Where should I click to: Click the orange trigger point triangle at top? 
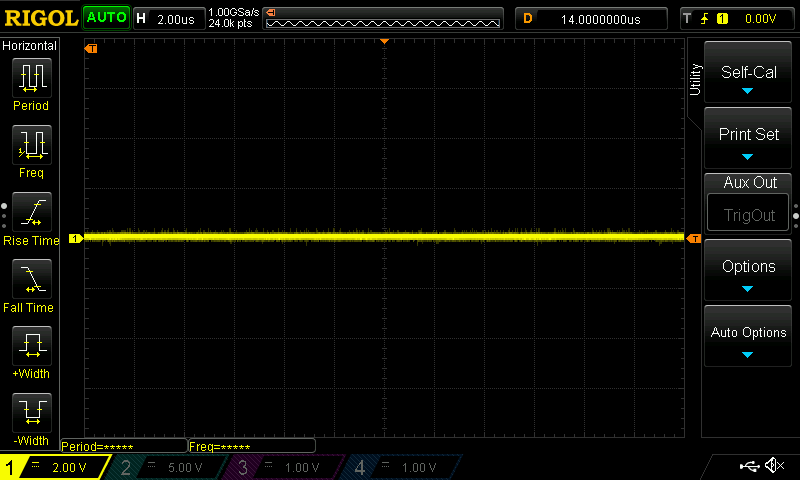click(x=385, y=41)
